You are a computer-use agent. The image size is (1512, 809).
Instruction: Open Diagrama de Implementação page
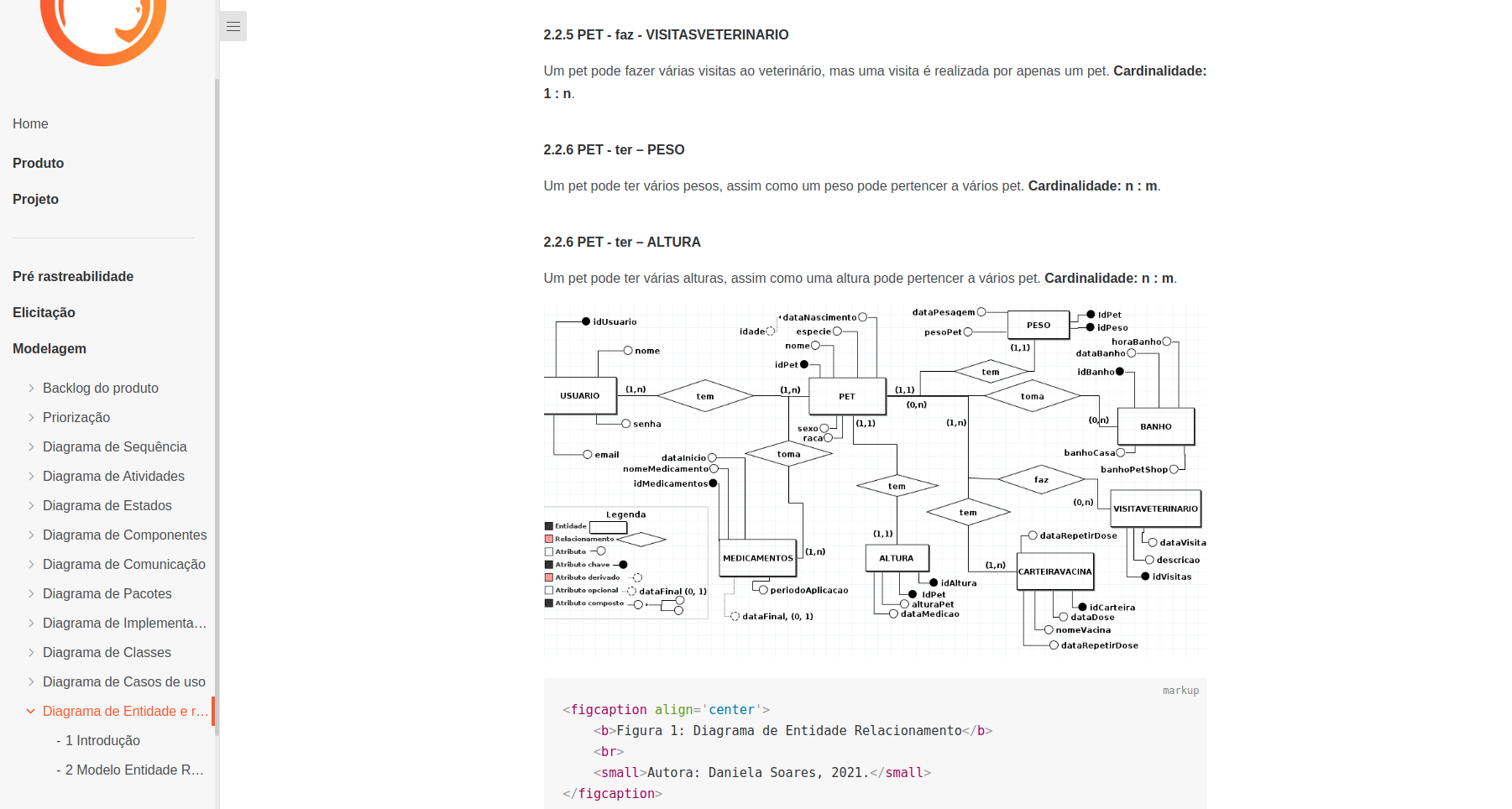pyautogui.click(x=125, y=623)
